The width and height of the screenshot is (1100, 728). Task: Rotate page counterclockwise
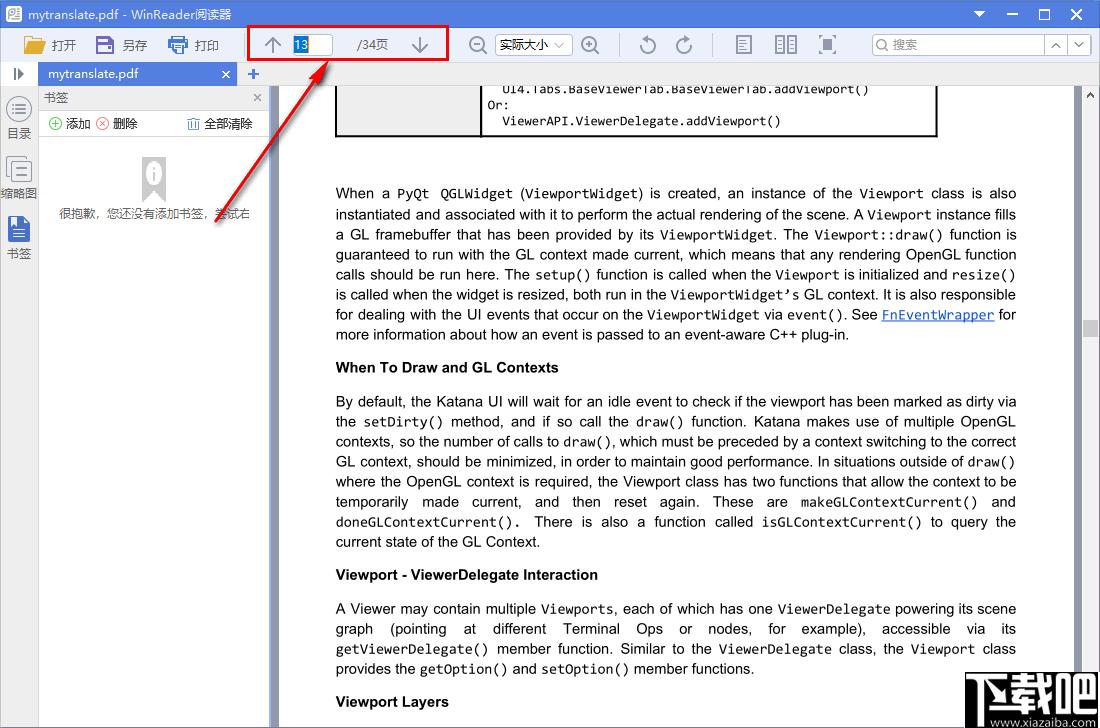(x=648, y=45)
